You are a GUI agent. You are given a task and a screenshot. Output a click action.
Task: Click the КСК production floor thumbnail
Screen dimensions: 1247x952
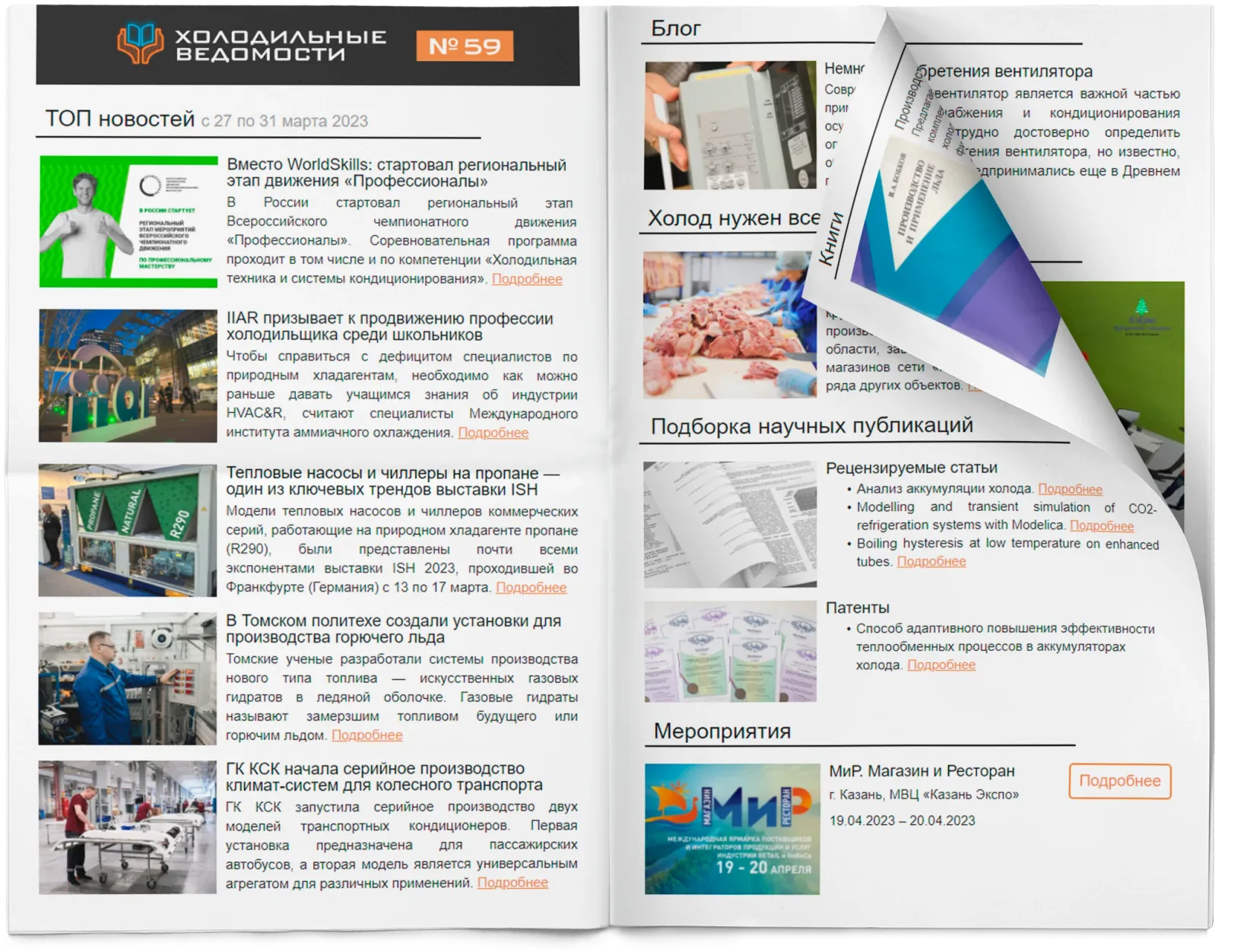pos(128,827)
